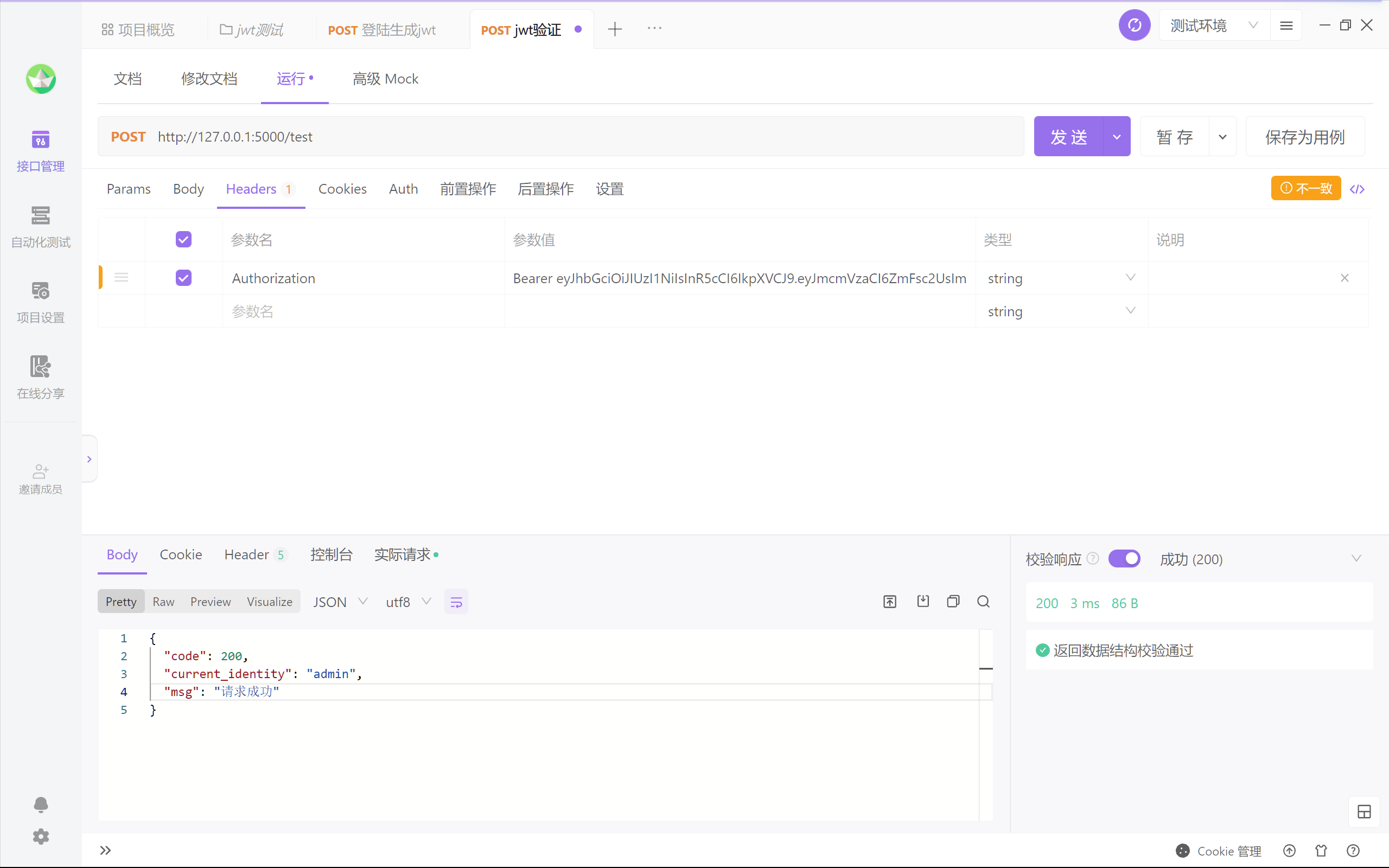1389x868 pixels.
Task: Open 自动化测试 from the sidebar
Action: (40, 226)
